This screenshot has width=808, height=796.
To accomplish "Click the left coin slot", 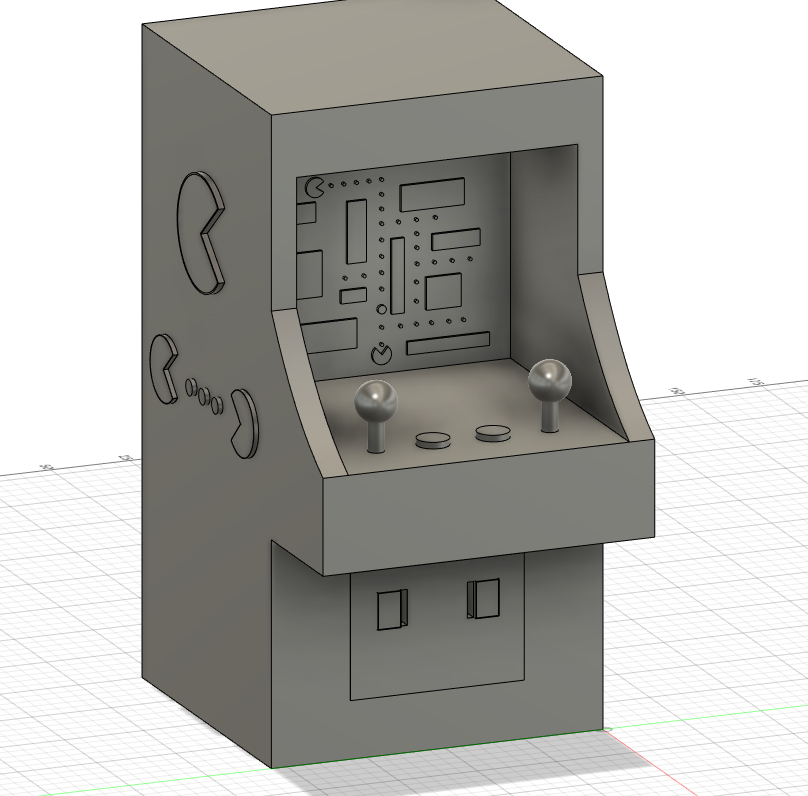I will pyautogui.click(x=392, y=610).
